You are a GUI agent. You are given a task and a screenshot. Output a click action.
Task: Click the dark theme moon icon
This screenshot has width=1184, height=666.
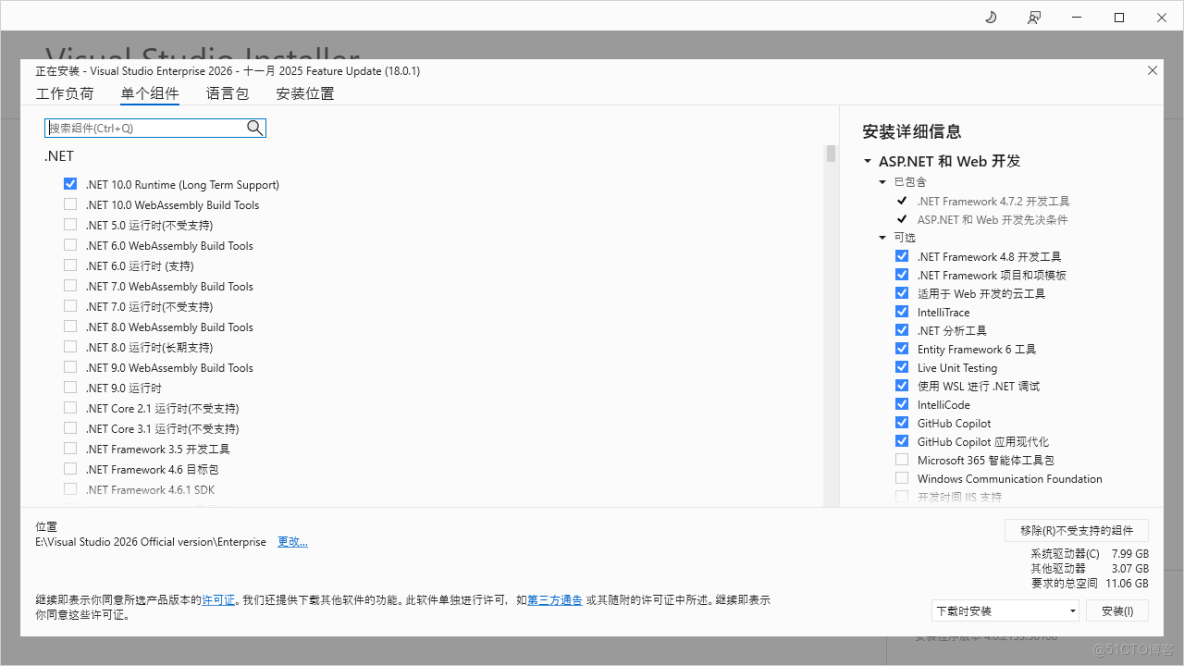tap(990, 17)
